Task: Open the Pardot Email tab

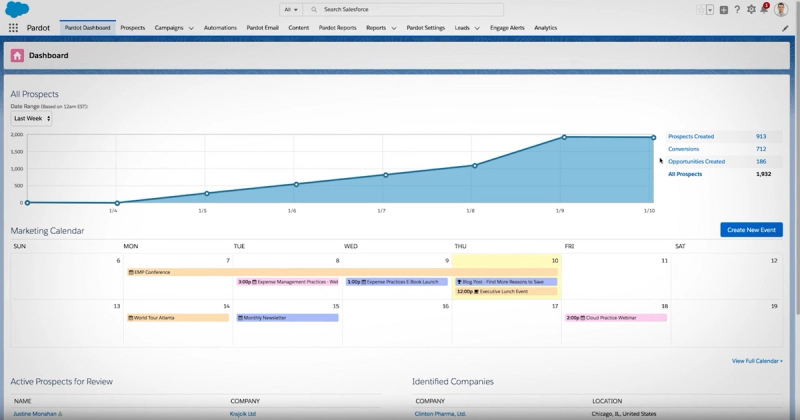Action: (262, 28)
